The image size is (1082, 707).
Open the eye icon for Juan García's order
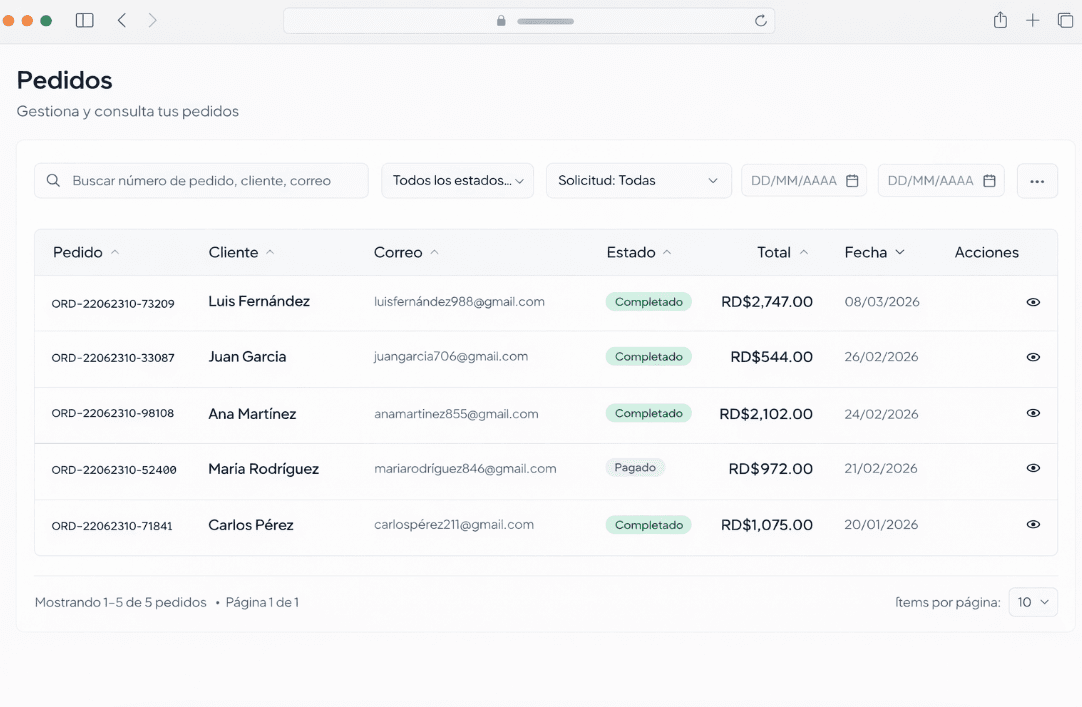pos(1033,356)
